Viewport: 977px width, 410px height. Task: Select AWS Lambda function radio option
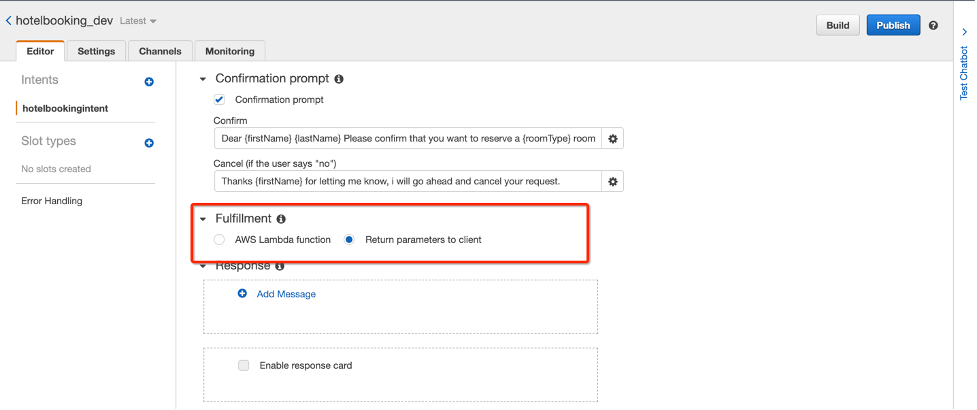tap(220, 240)
